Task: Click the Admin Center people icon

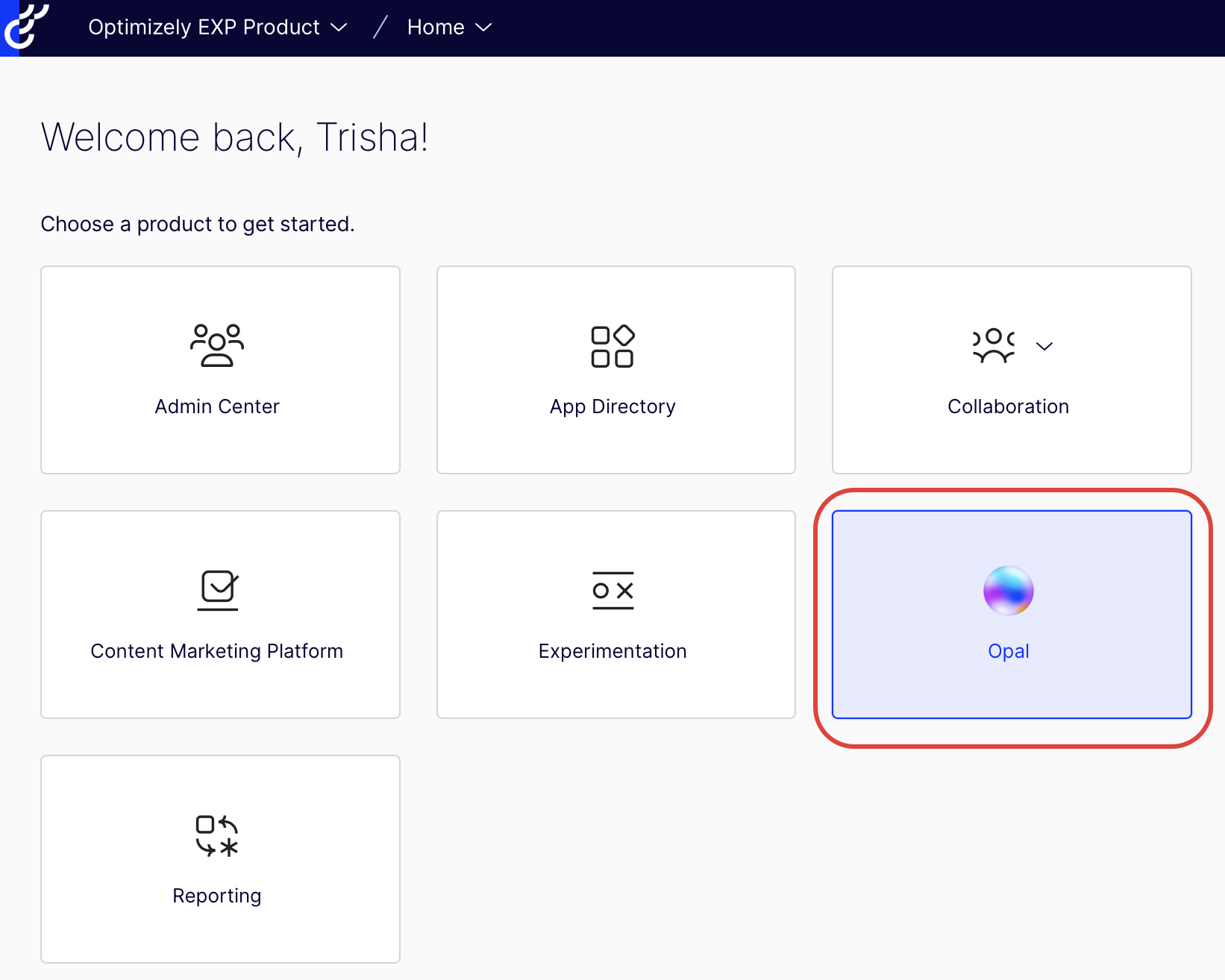Action: (x=217, y=345)
